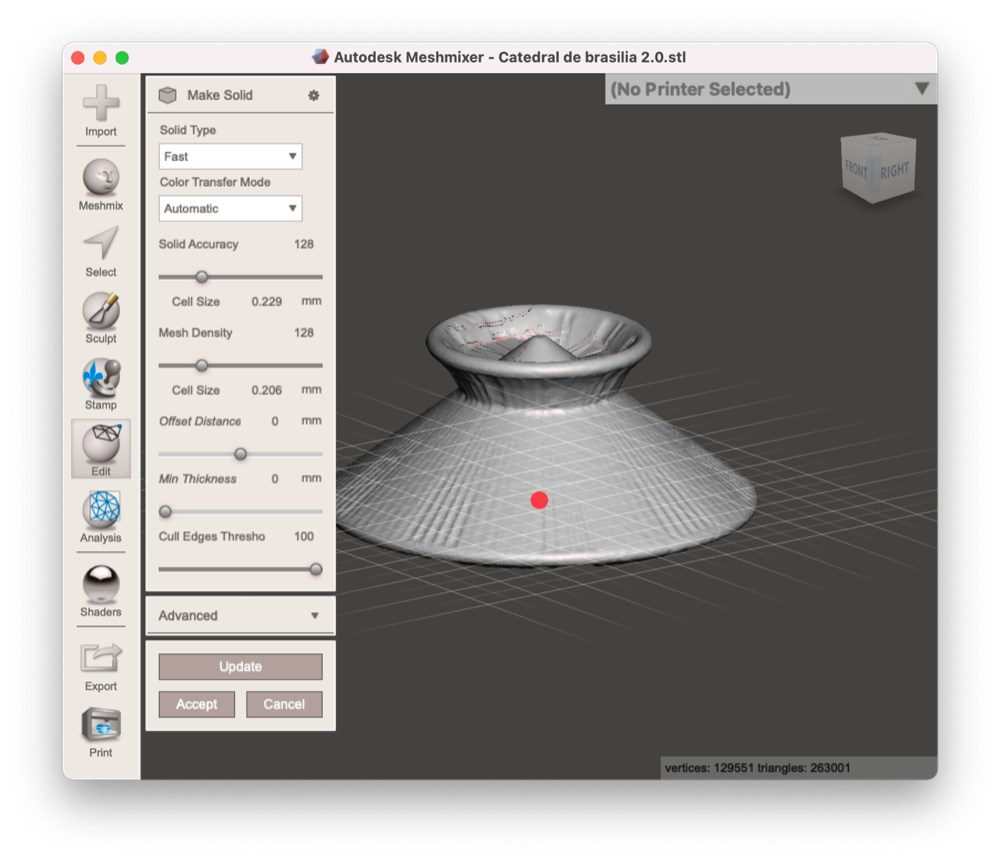Open Make Solid gear settings
This screenshot has width=1000, height=862.
pos(314,95)
